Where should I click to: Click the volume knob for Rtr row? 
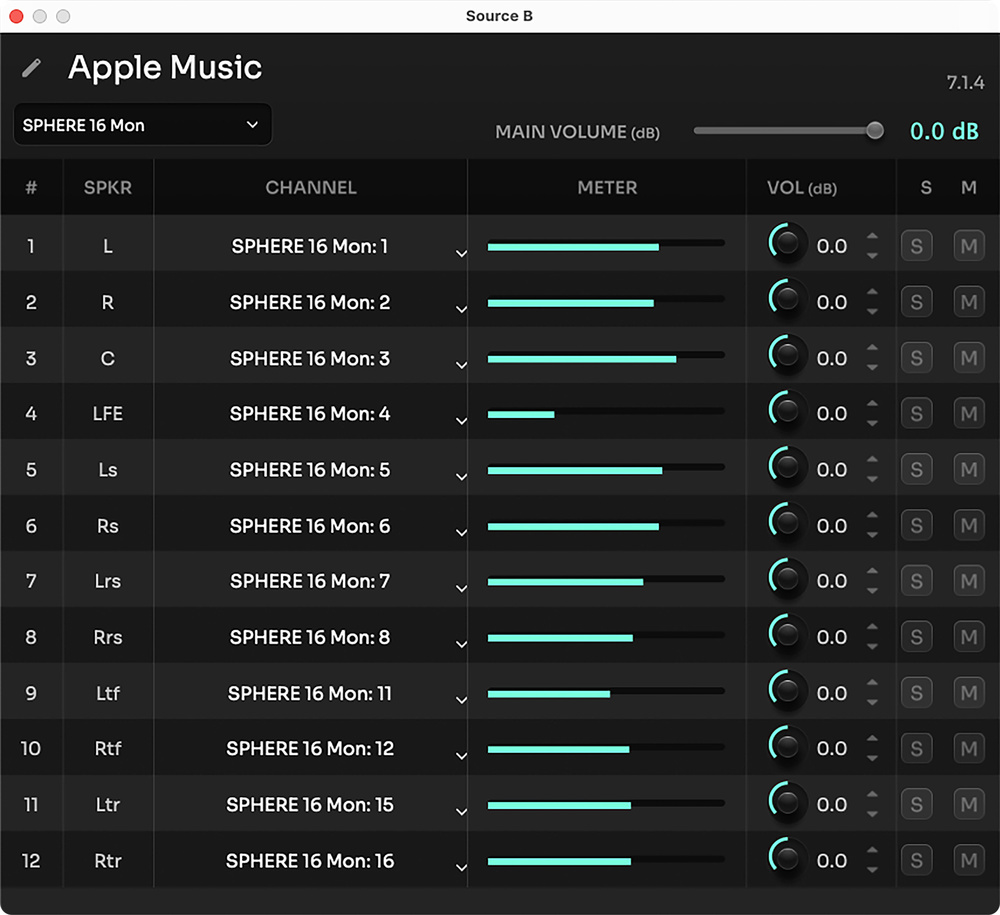tap(788, 860)
